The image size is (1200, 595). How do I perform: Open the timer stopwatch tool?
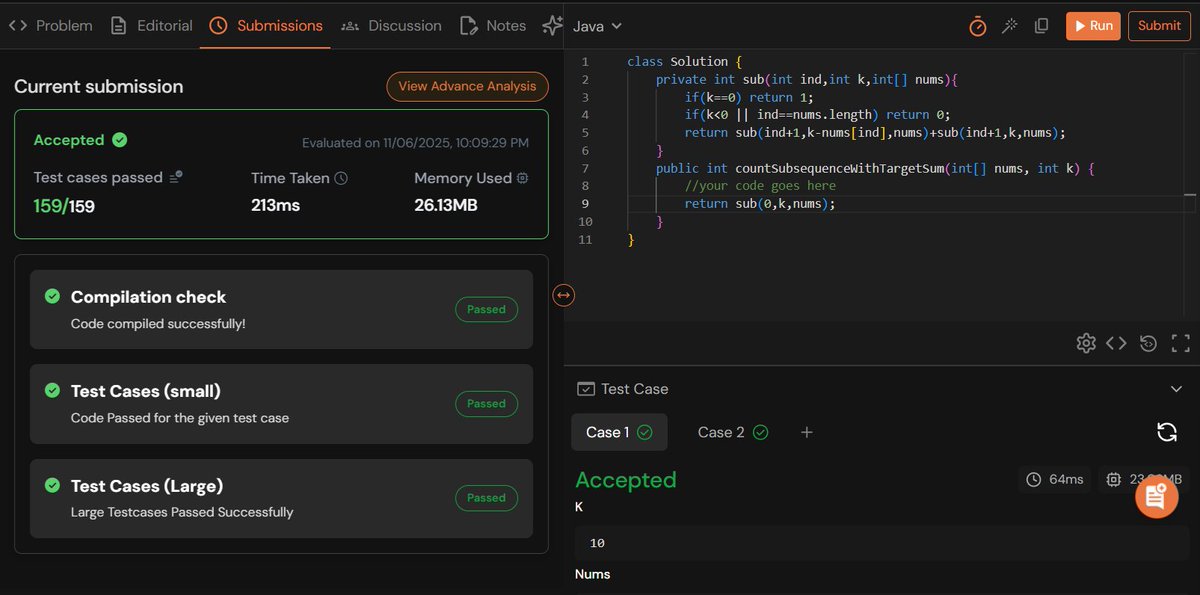pyautogui.click(x=977, y=26)
